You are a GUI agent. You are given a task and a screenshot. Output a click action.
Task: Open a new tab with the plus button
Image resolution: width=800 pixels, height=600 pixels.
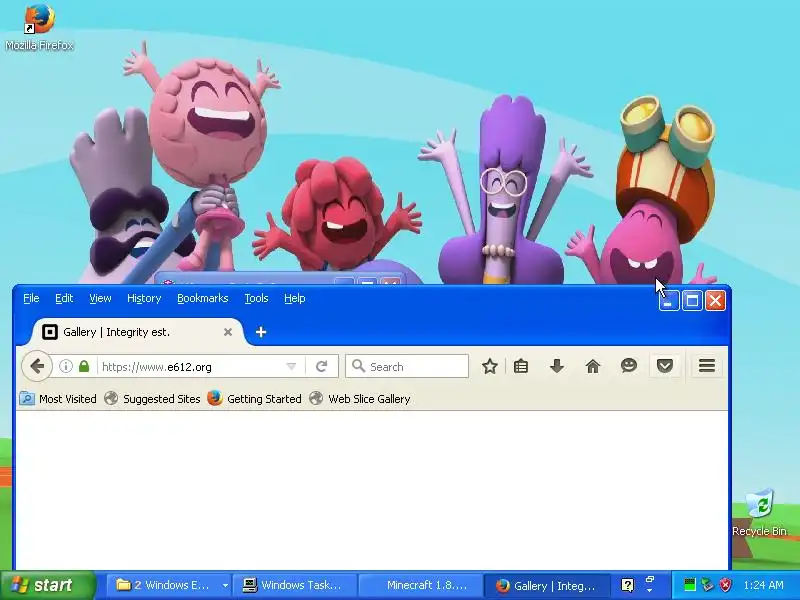point(261,332)
